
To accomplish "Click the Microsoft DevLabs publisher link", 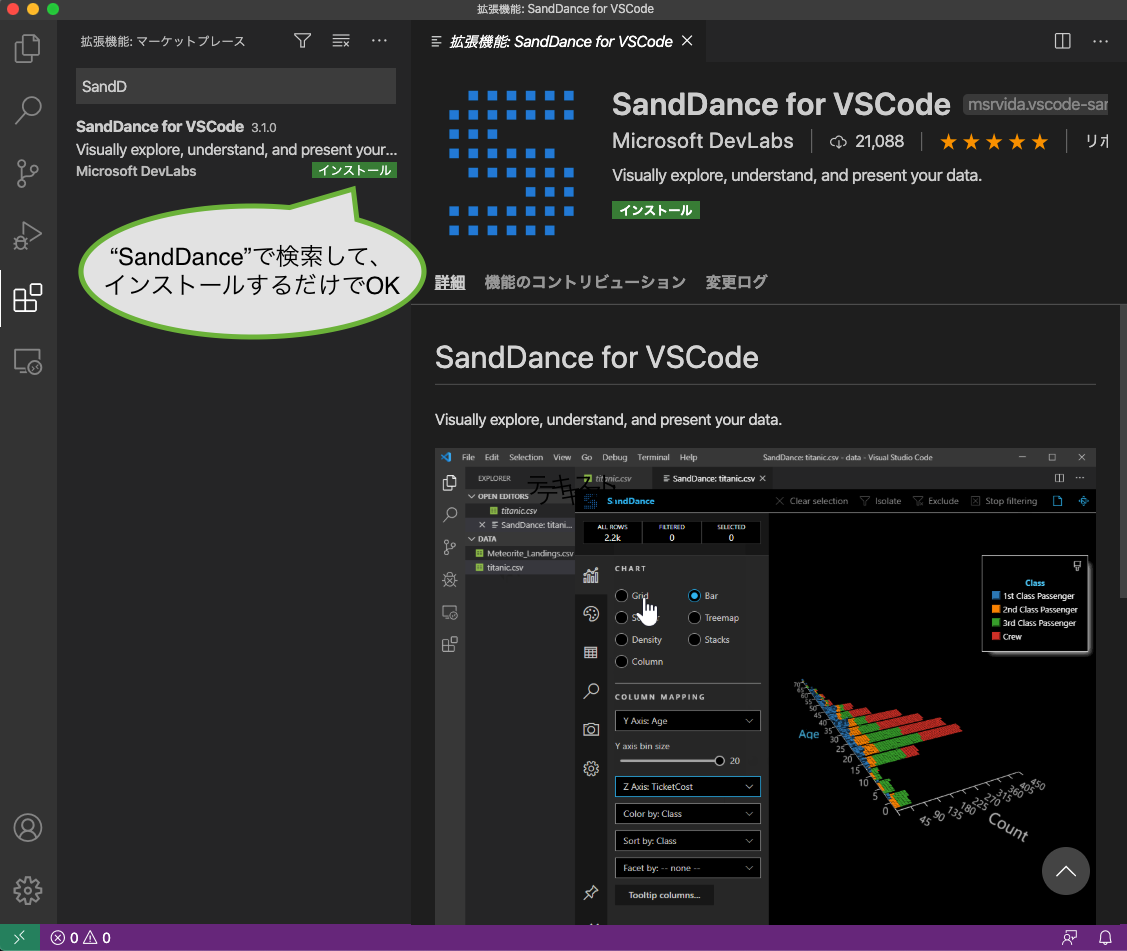I will coord(702,141).
